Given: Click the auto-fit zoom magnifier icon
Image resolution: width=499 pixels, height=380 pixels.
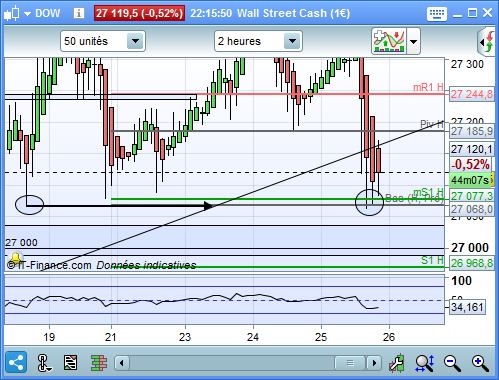Looking at the screenshot, I should (425, 363).
